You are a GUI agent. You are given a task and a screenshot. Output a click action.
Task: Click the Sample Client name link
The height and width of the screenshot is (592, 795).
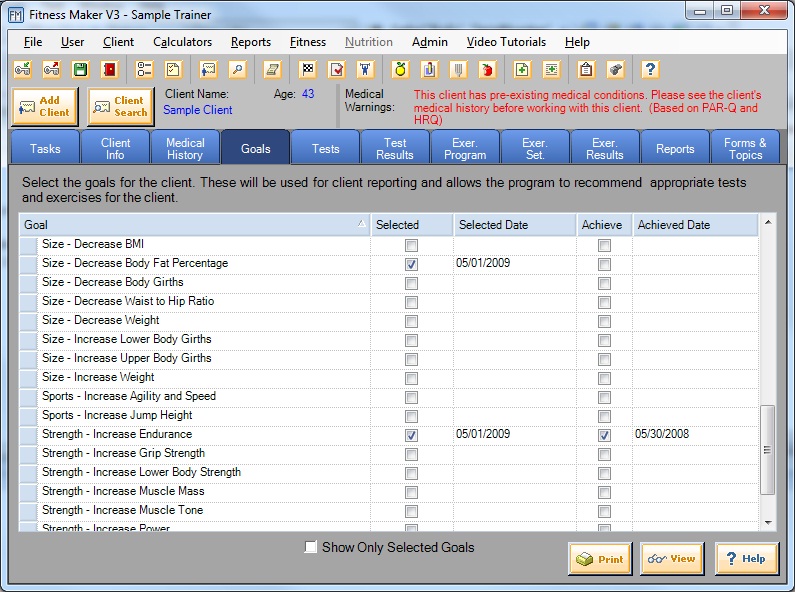[197, 109]
